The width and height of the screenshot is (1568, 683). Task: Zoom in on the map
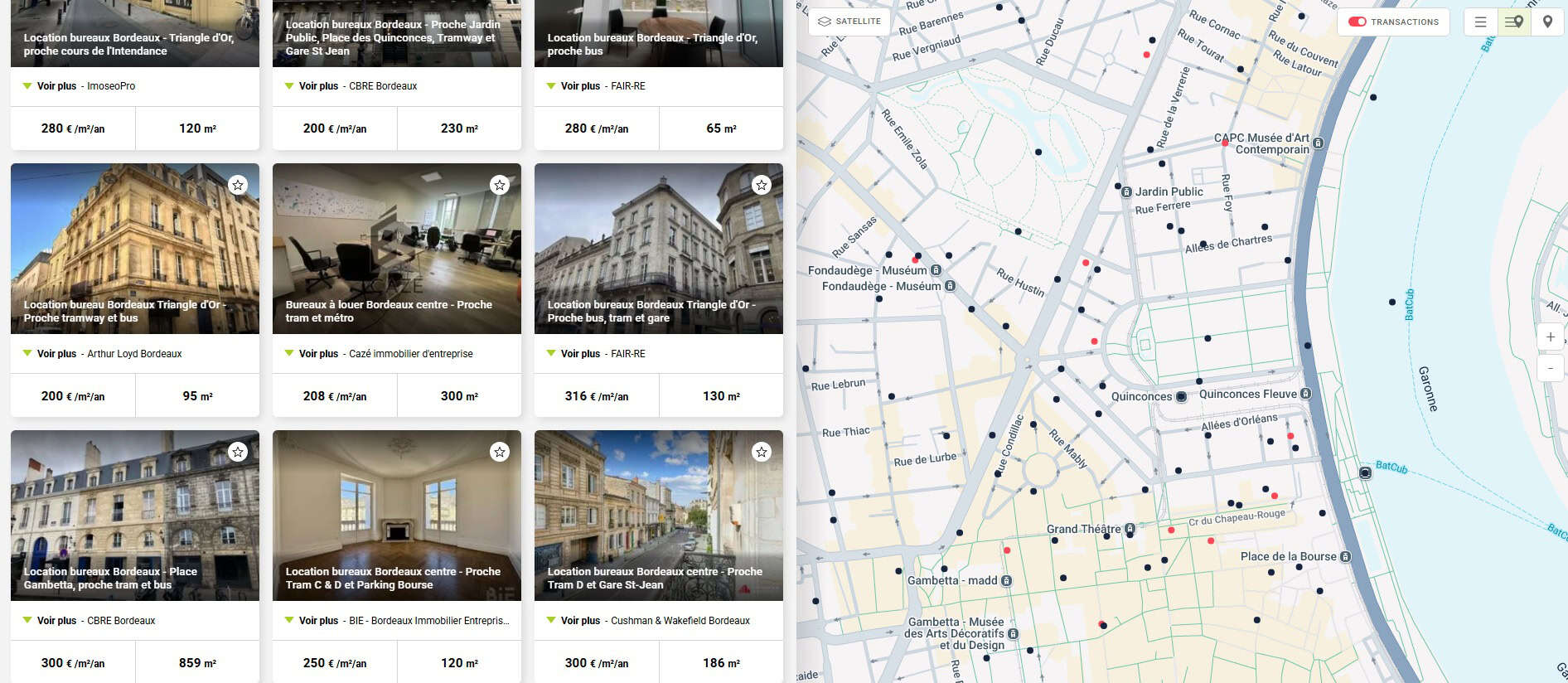(1550, 337)
